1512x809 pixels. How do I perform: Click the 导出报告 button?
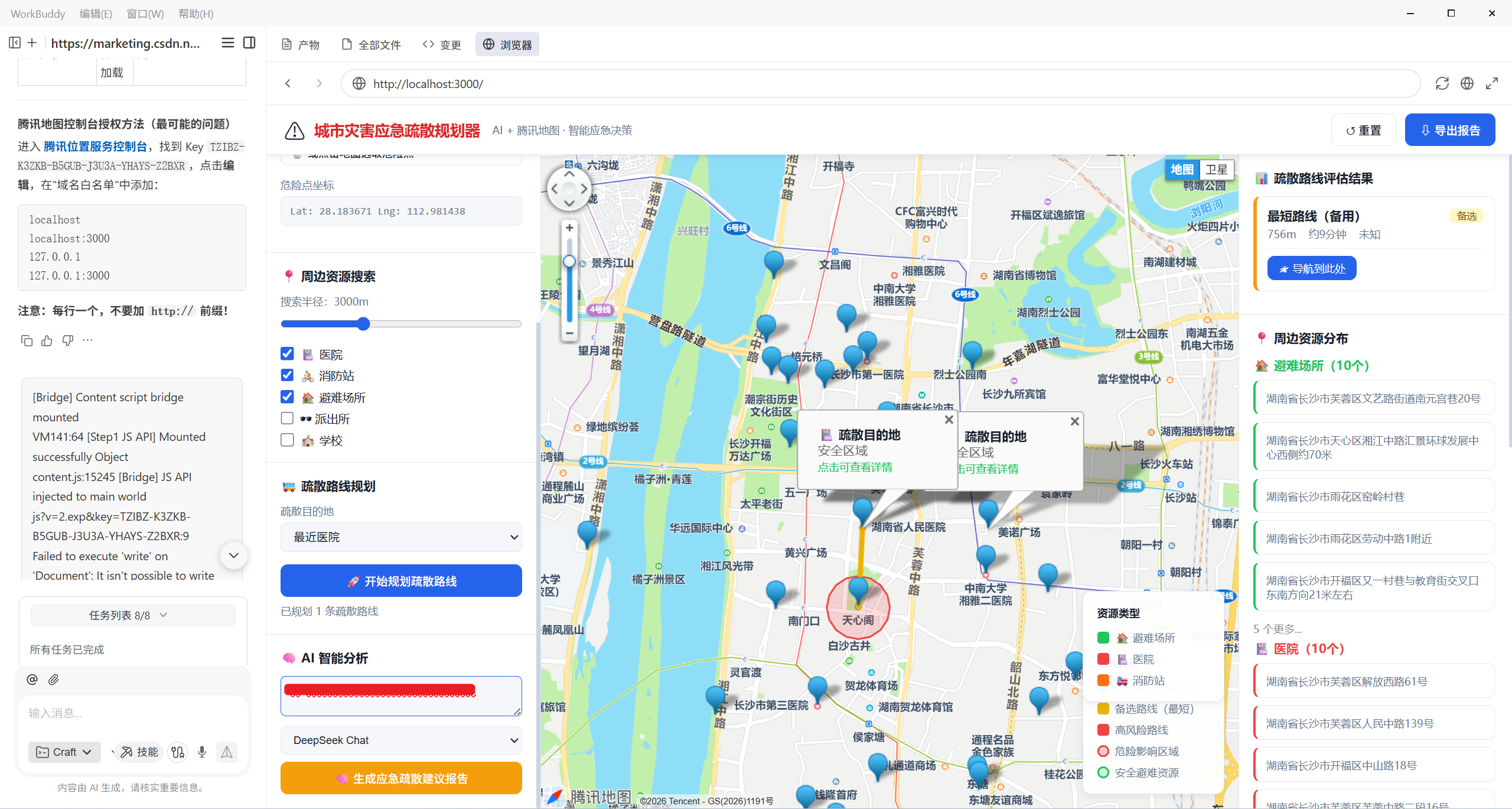(x=1450, y=130)
